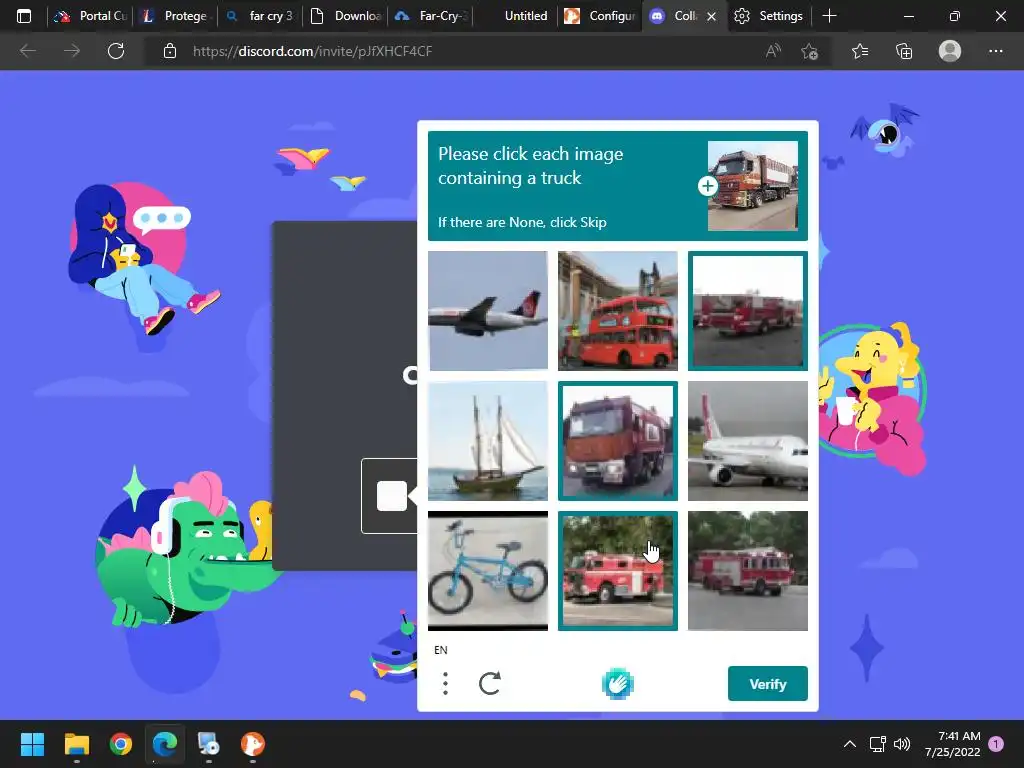Close the active Discord tab

pos(712,16)
